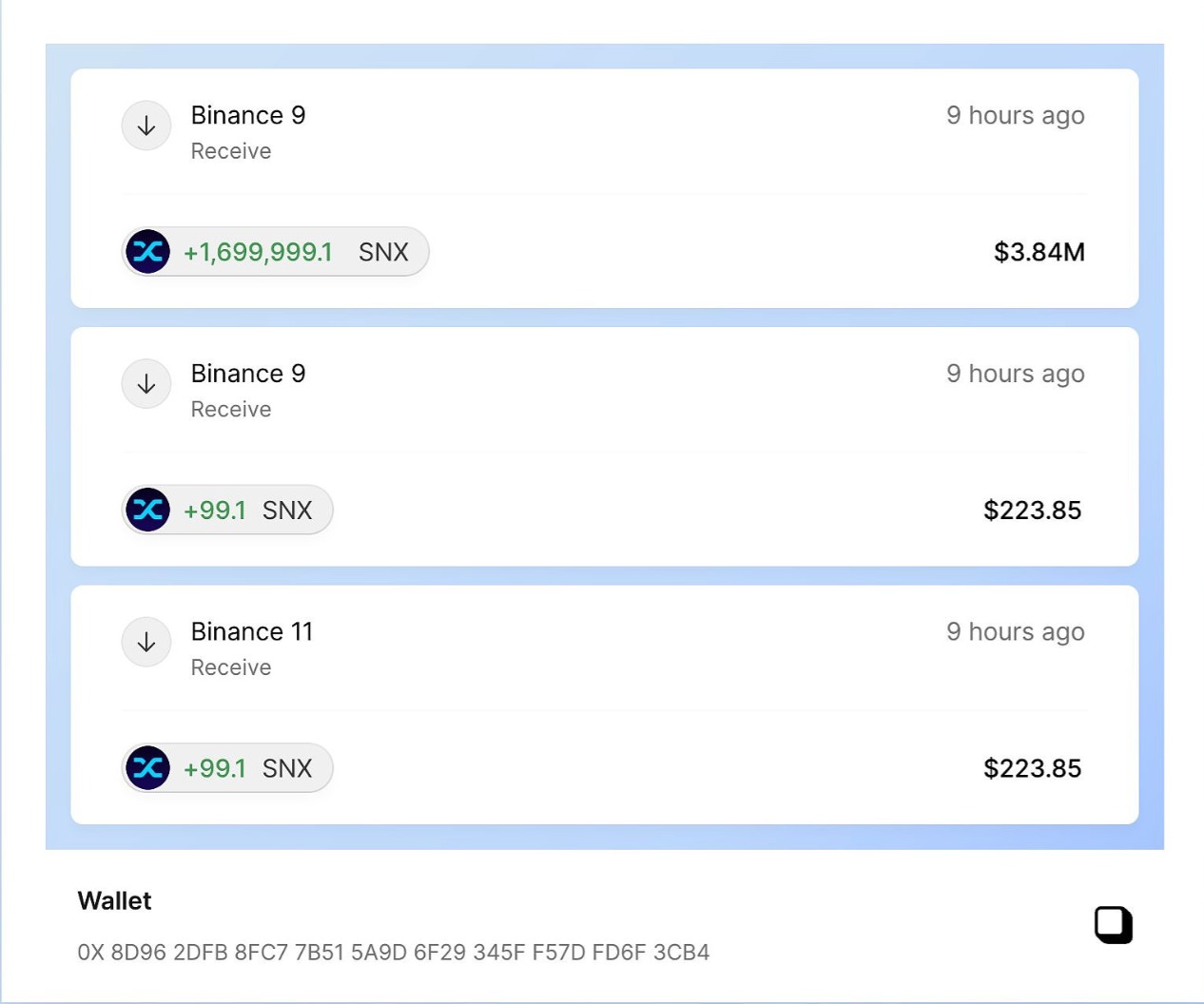
Task: Open the +1,699,999.1 SNX token pill
Action: pyautogui.click(x=276, y=252)
